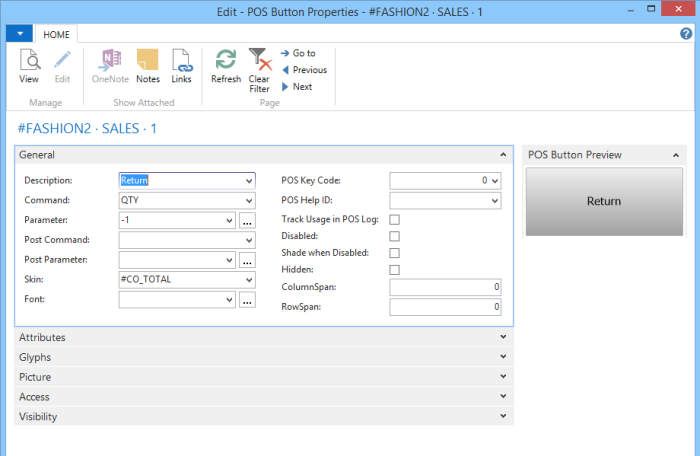Image resolution: width=700 pixels, height=456 pixels.
Task: Toggle the Disabled checkbox
Action: 394,236
